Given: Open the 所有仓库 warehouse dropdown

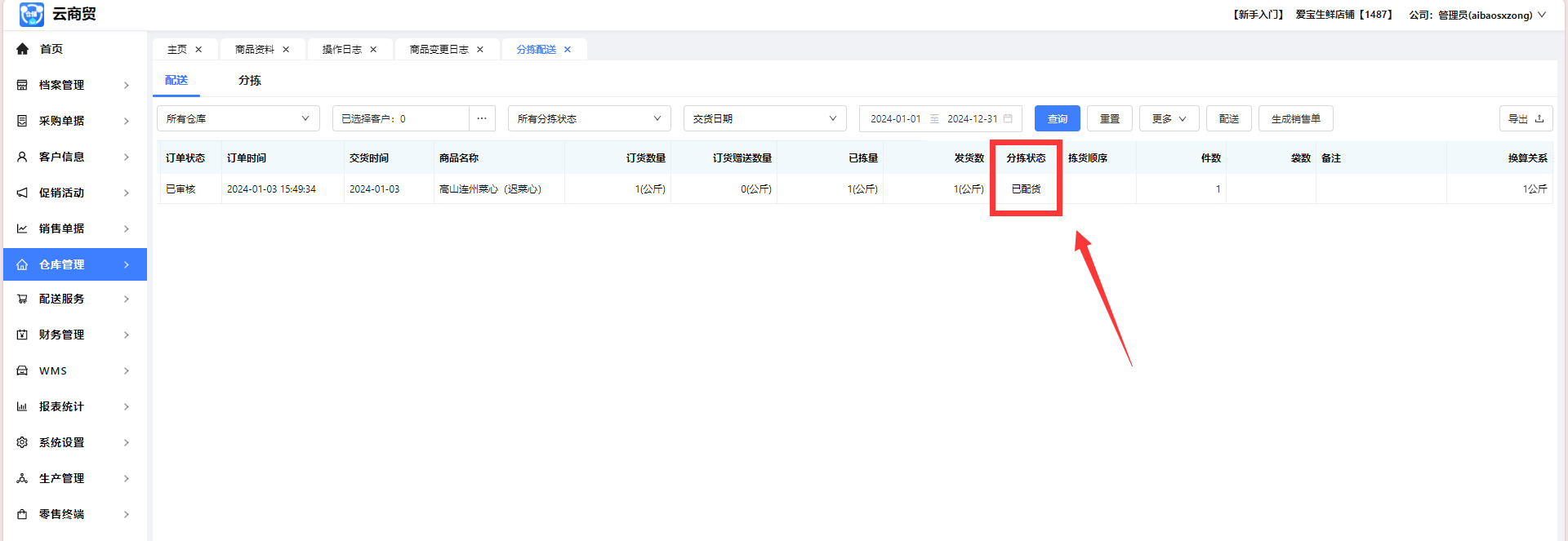Looking at the screenshot, I should [238, 119].
